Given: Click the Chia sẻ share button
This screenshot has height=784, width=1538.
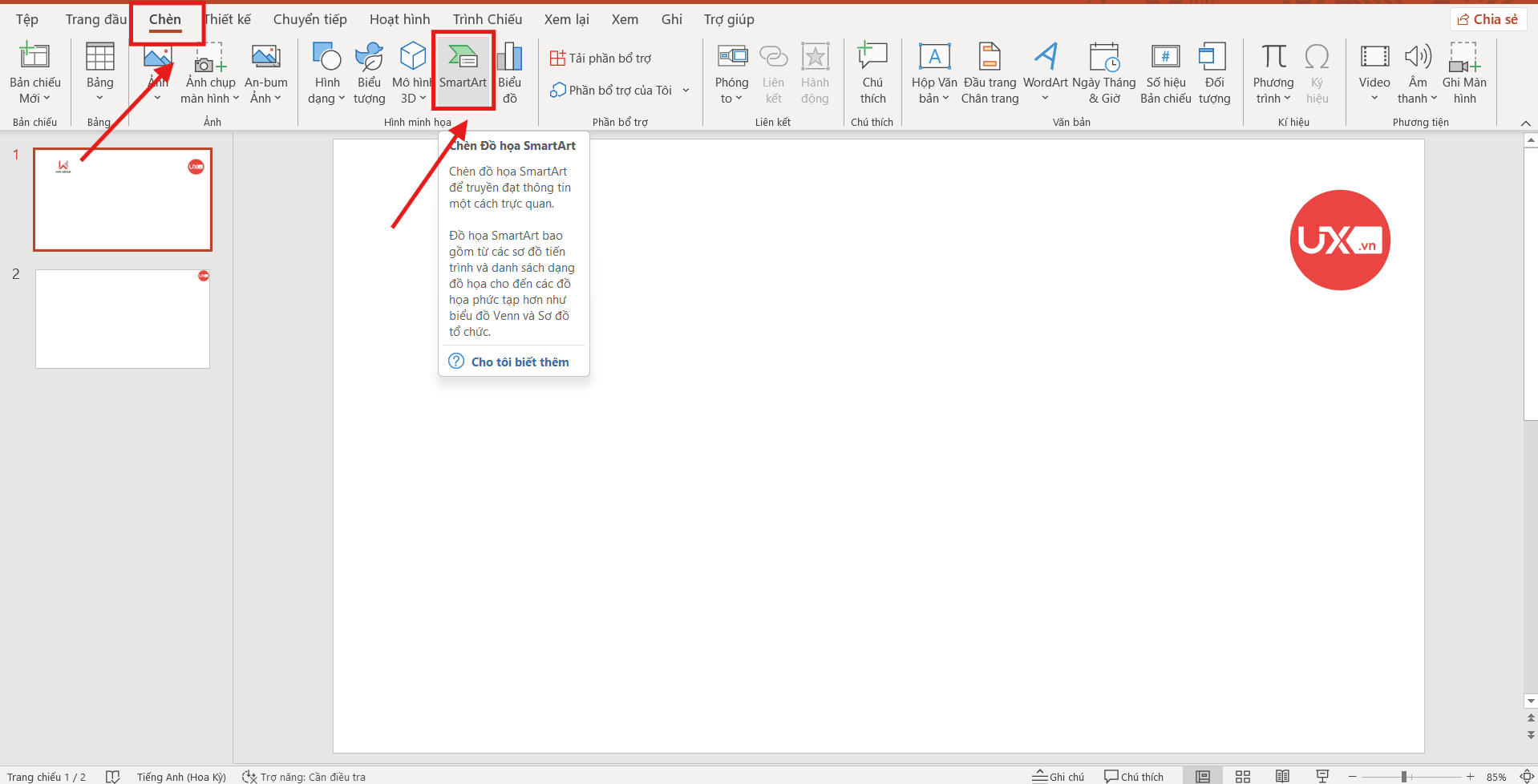Looking at the screenshot, I should pyautogui.click(x=1487, y=19).
